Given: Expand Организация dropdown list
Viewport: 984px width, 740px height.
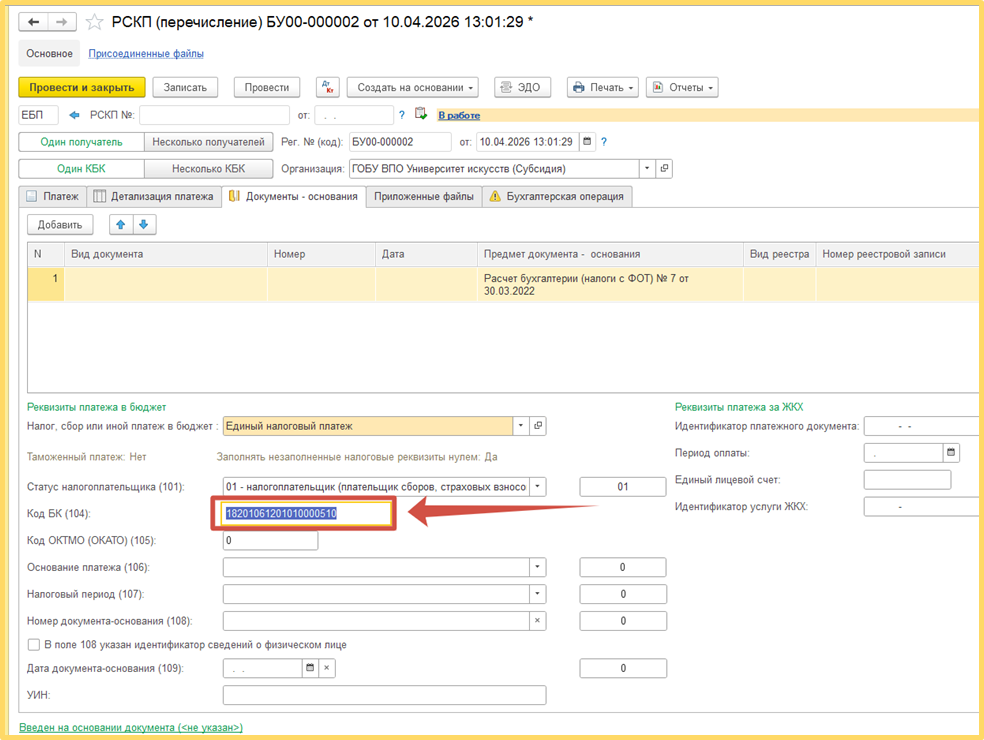Looking at the screenshot, I should click(x=647, y=168).
